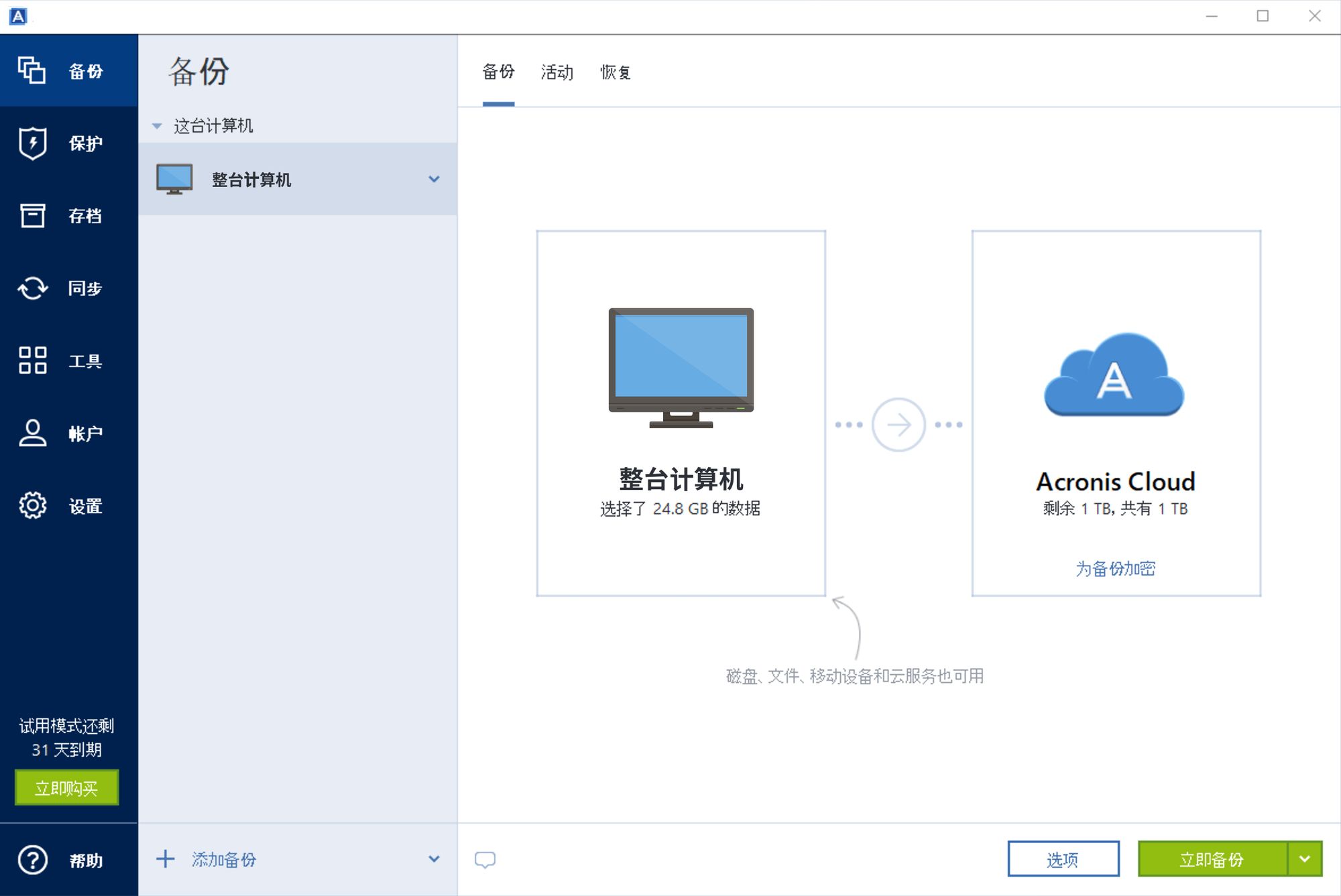Expand the 整台计算机 backup item chevron

(434, 179)
